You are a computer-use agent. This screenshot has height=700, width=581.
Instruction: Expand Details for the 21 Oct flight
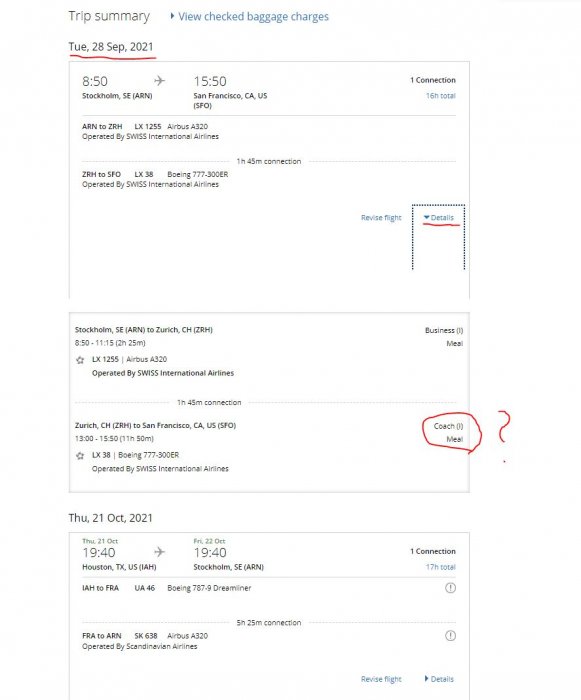point(439,679)
